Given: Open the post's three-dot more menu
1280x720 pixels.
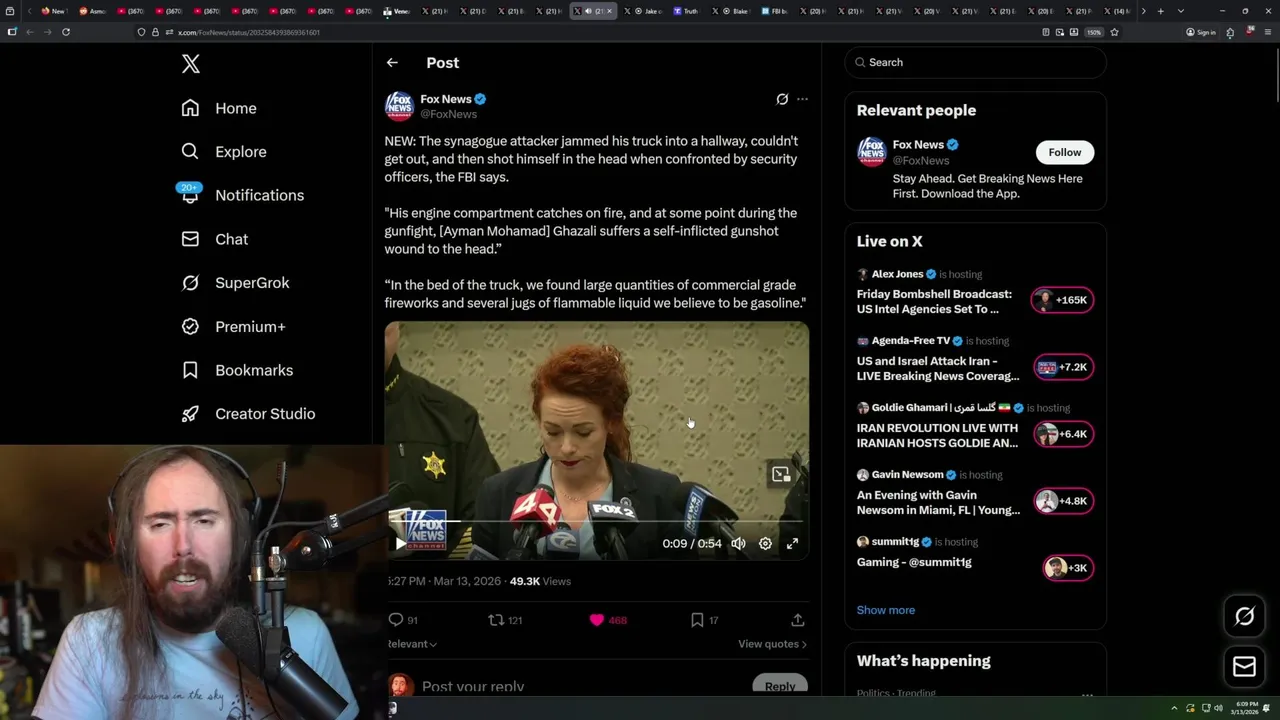Looking at the screenshot, I should (802, 99).
